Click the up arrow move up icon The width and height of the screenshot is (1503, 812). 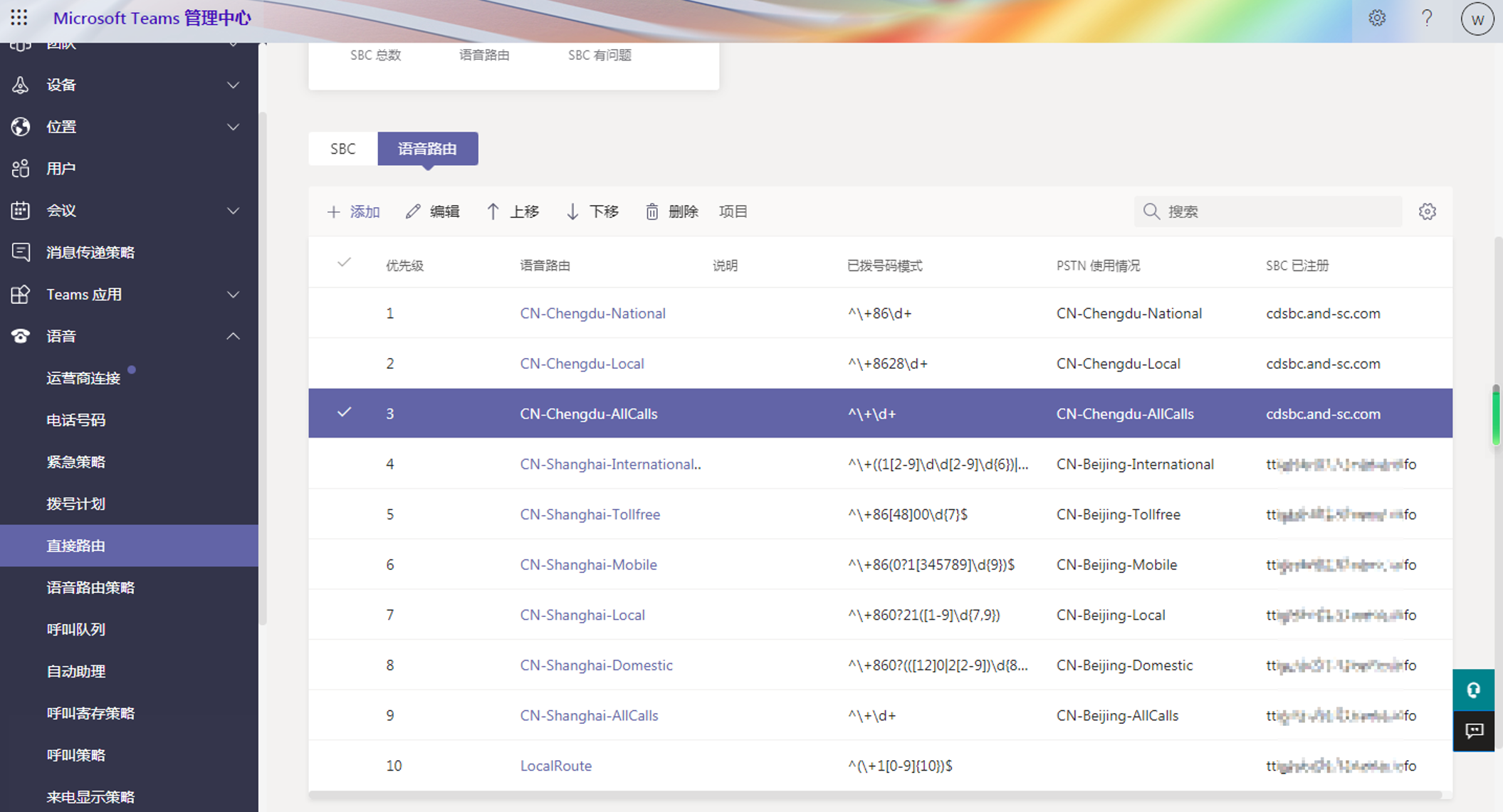pos(493,211)
